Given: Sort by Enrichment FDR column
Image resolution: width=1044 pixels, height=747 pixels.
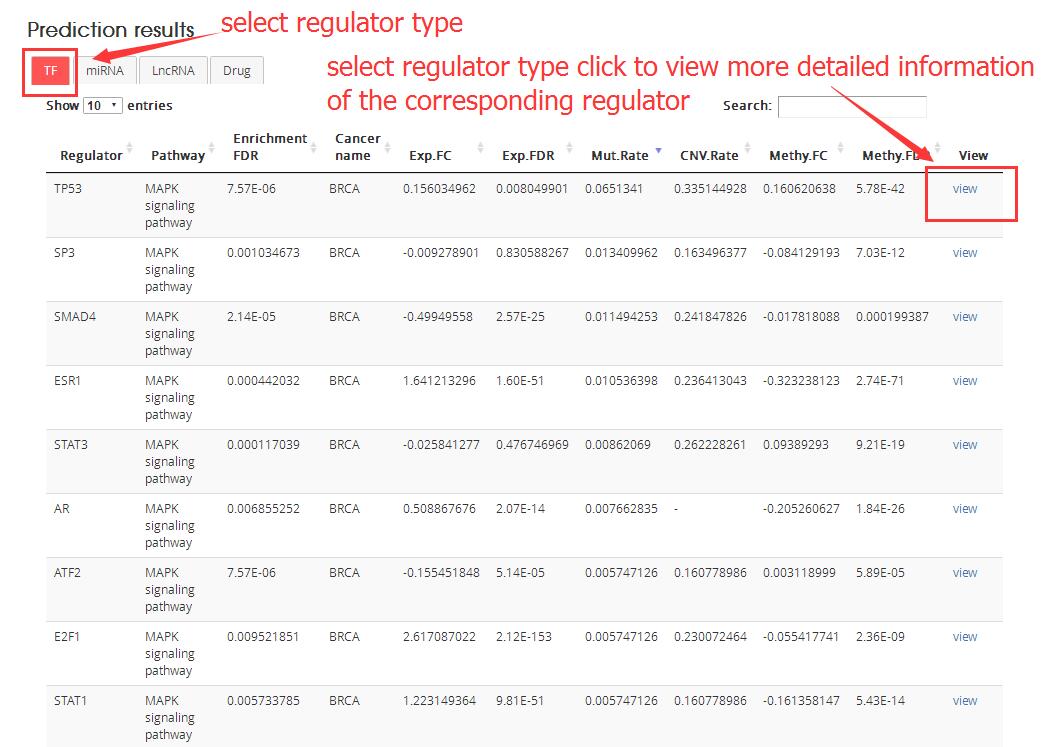Looking at the screenshot, I should click(x=269, y=147).
